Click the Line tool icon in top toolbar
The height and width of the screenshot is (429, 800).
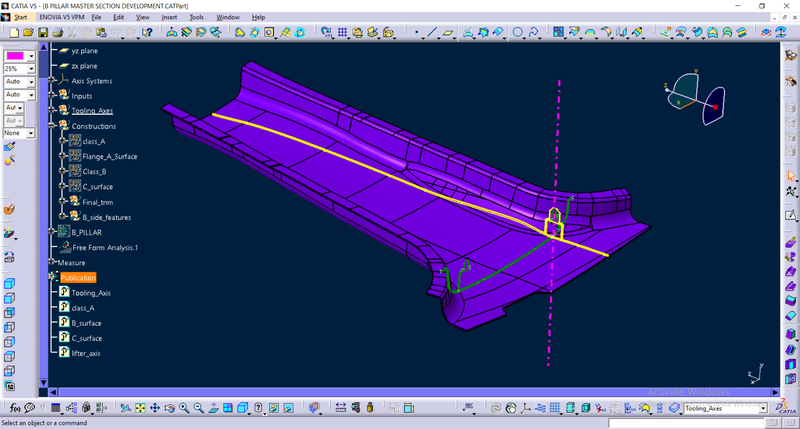432,33
